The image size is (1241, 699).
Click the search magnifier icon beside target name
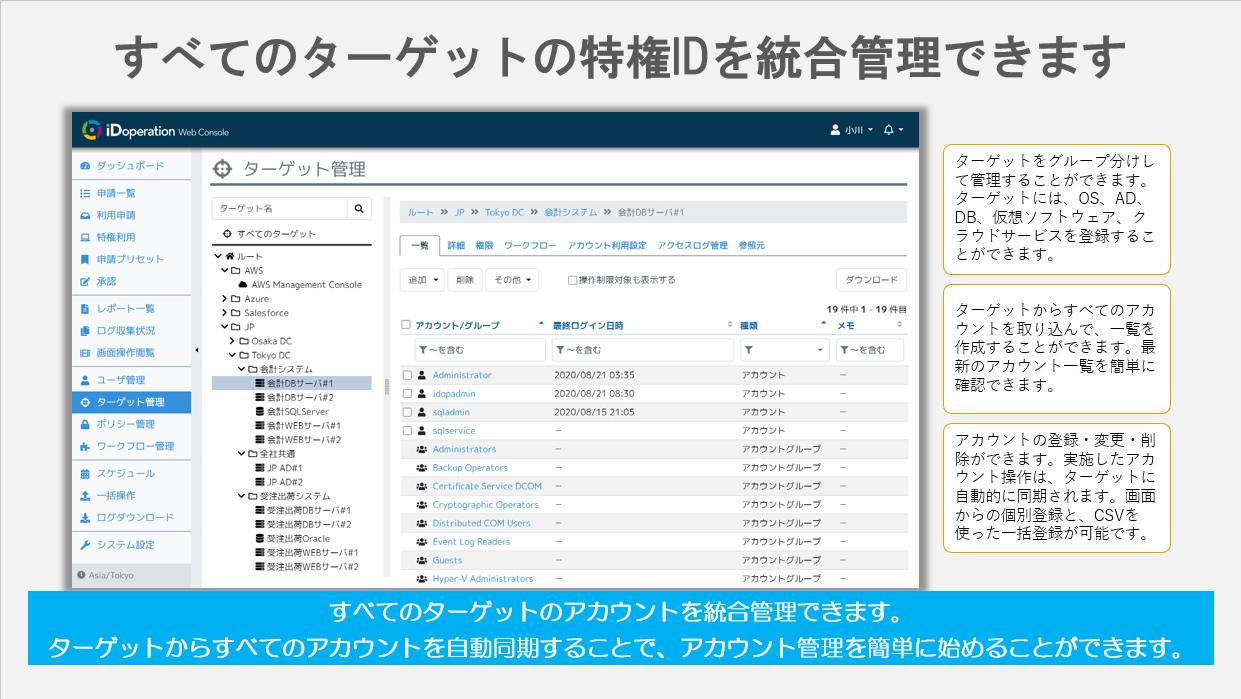pyautogui.click(x=360, y=209)
